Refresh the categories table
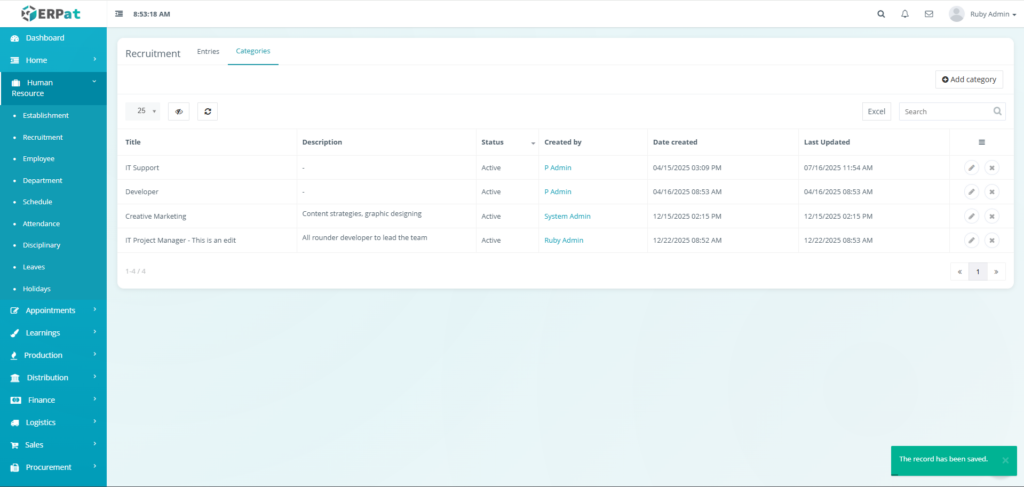This screenshot has height=487, width=1024. [207, 111]
